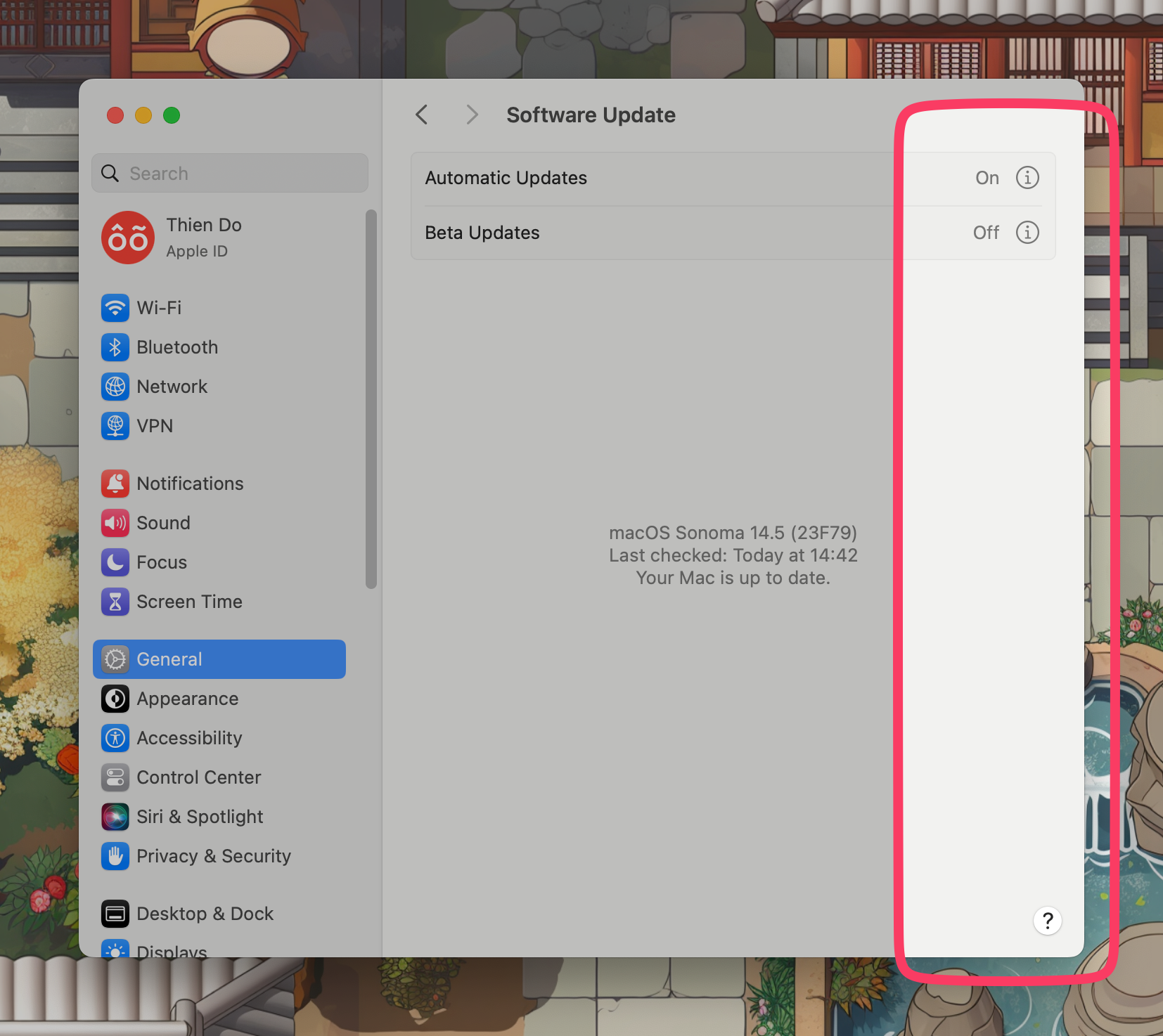Click the Notifications bell icon
The width and height of the screenshot is (1163, 1036).
pos(115,484)
